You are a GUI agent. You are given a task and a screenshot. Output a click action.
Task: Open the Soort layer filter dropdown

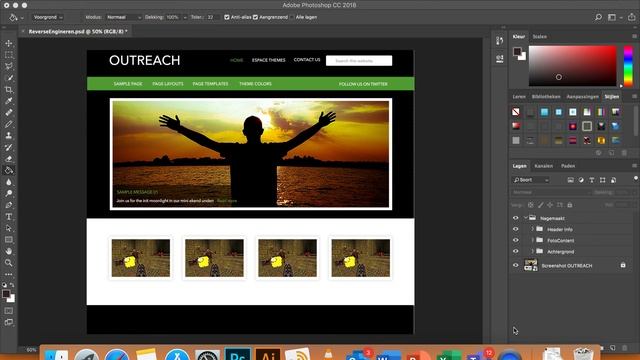click(531, 180)
